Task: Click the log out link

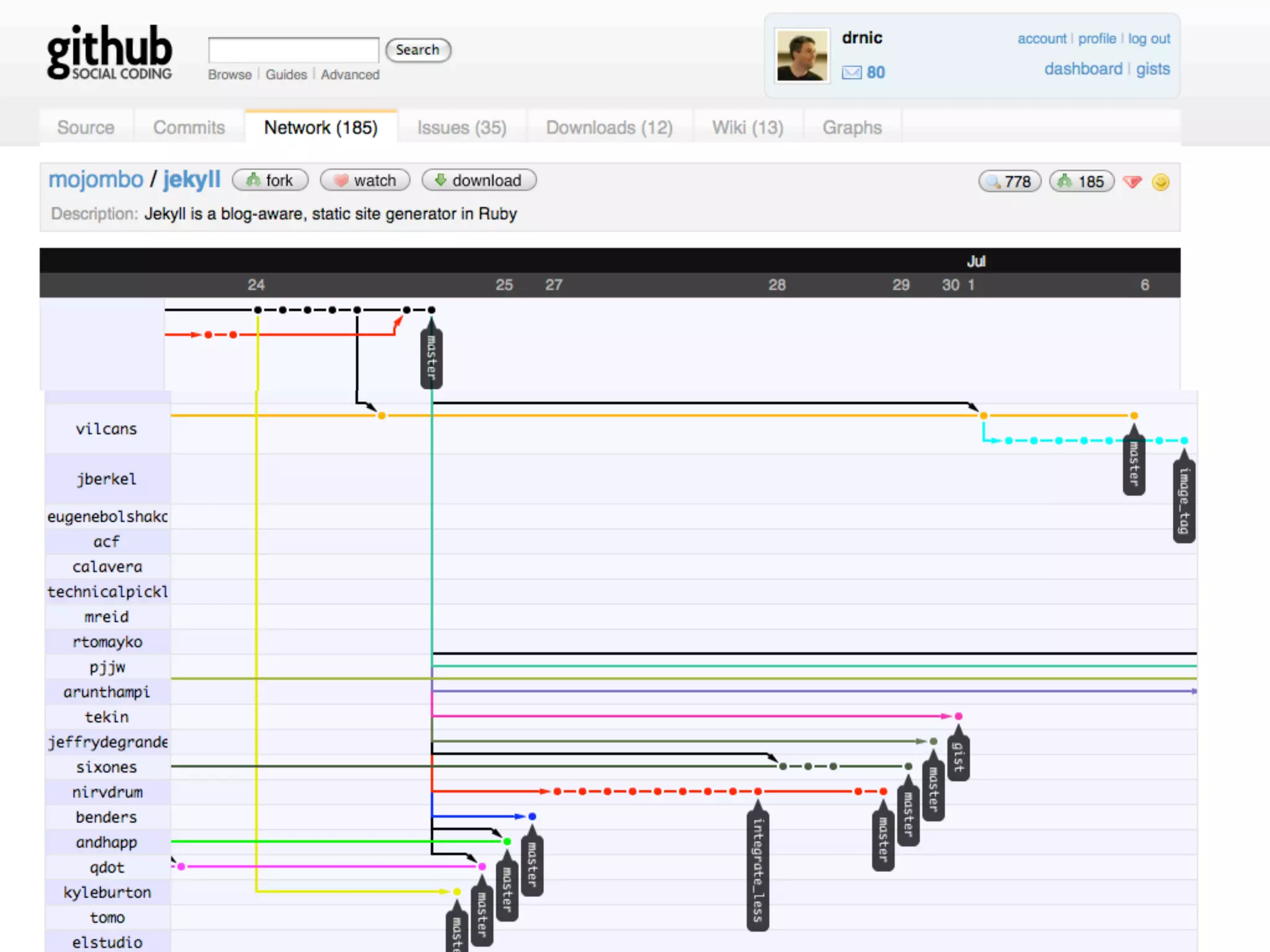Action: (x=1148, y=38)
